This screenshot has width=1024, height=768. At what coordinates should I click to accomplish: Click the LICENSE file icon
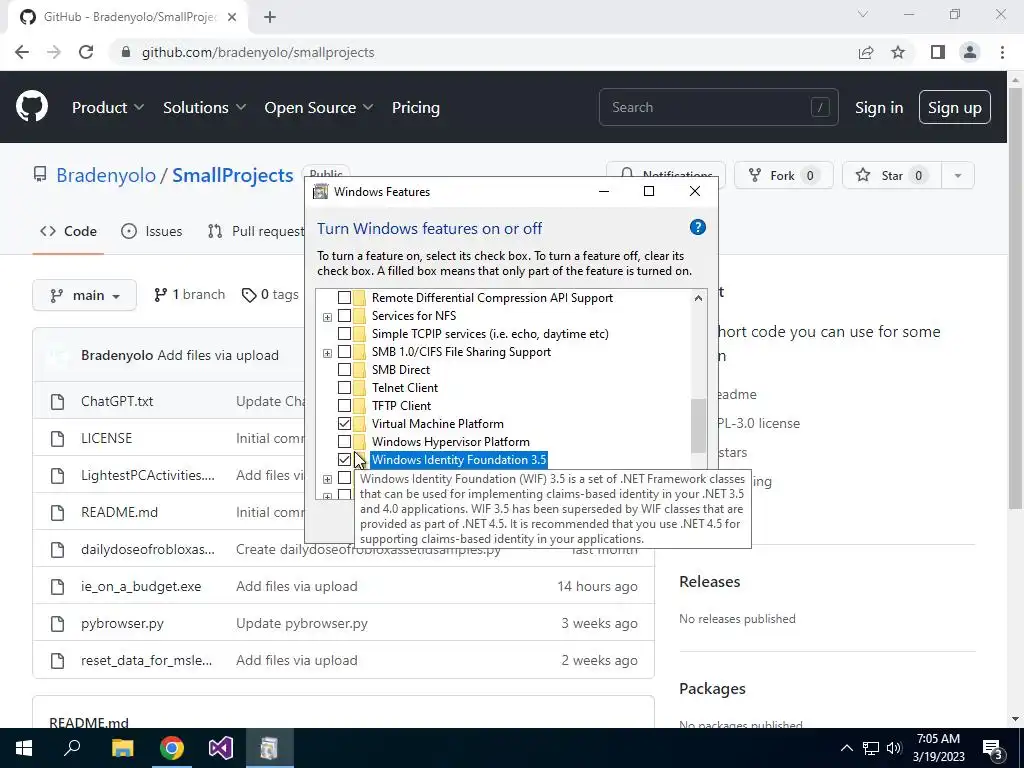[57, 438]
